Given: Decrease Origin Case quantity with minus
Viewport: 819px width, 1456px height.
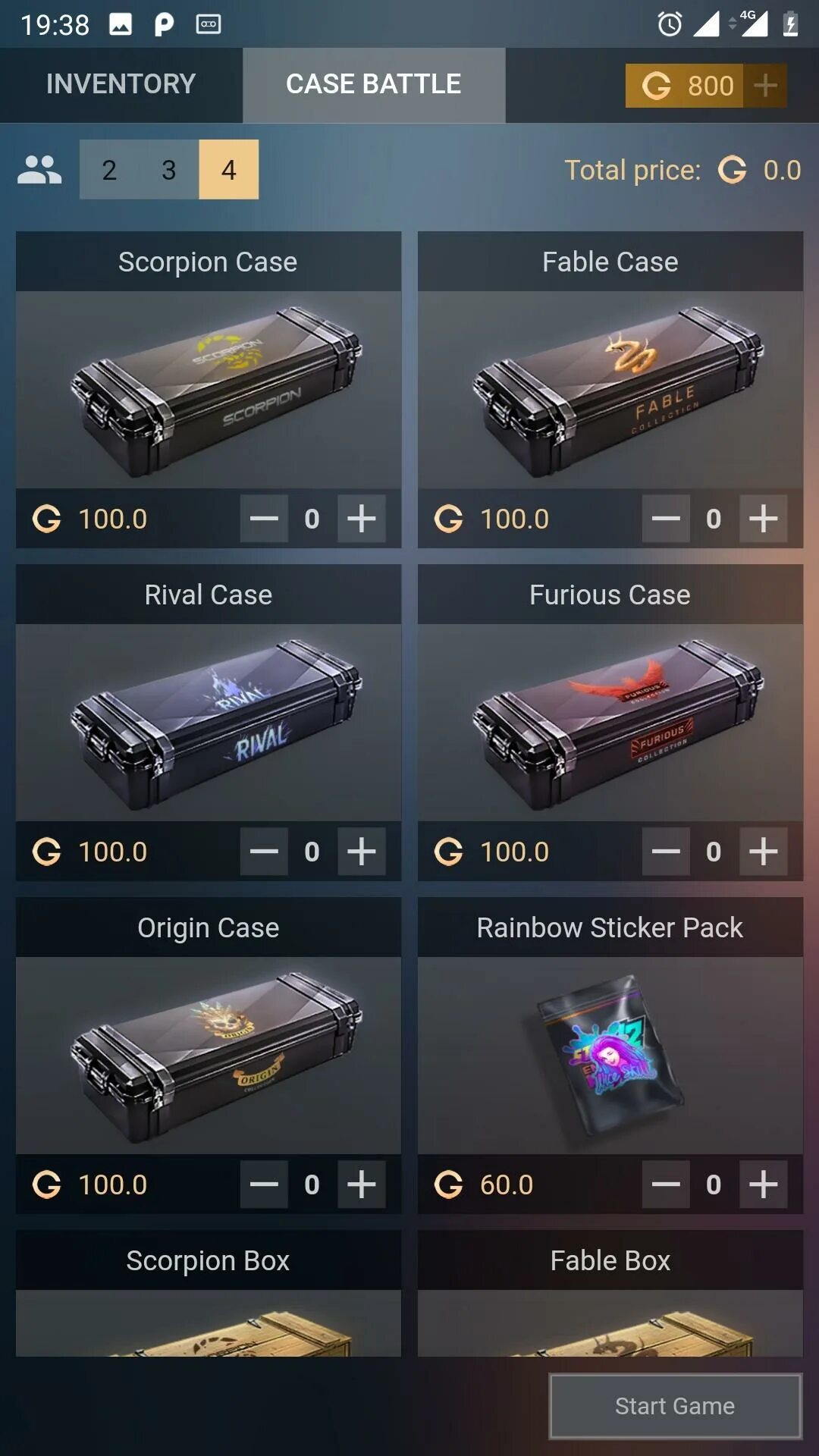Looking at the screenshot, I should coord(264,1185).
